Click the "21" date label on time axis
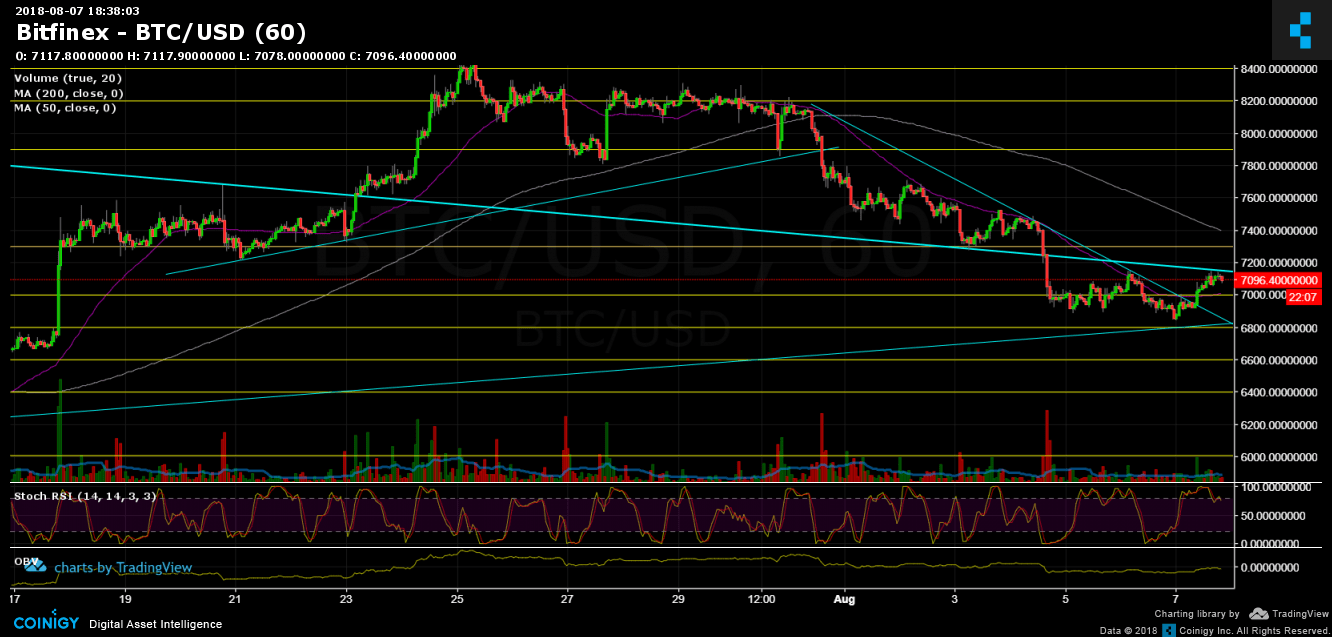The width and height of the screenshot is (1332, 637). click(235, 601)
